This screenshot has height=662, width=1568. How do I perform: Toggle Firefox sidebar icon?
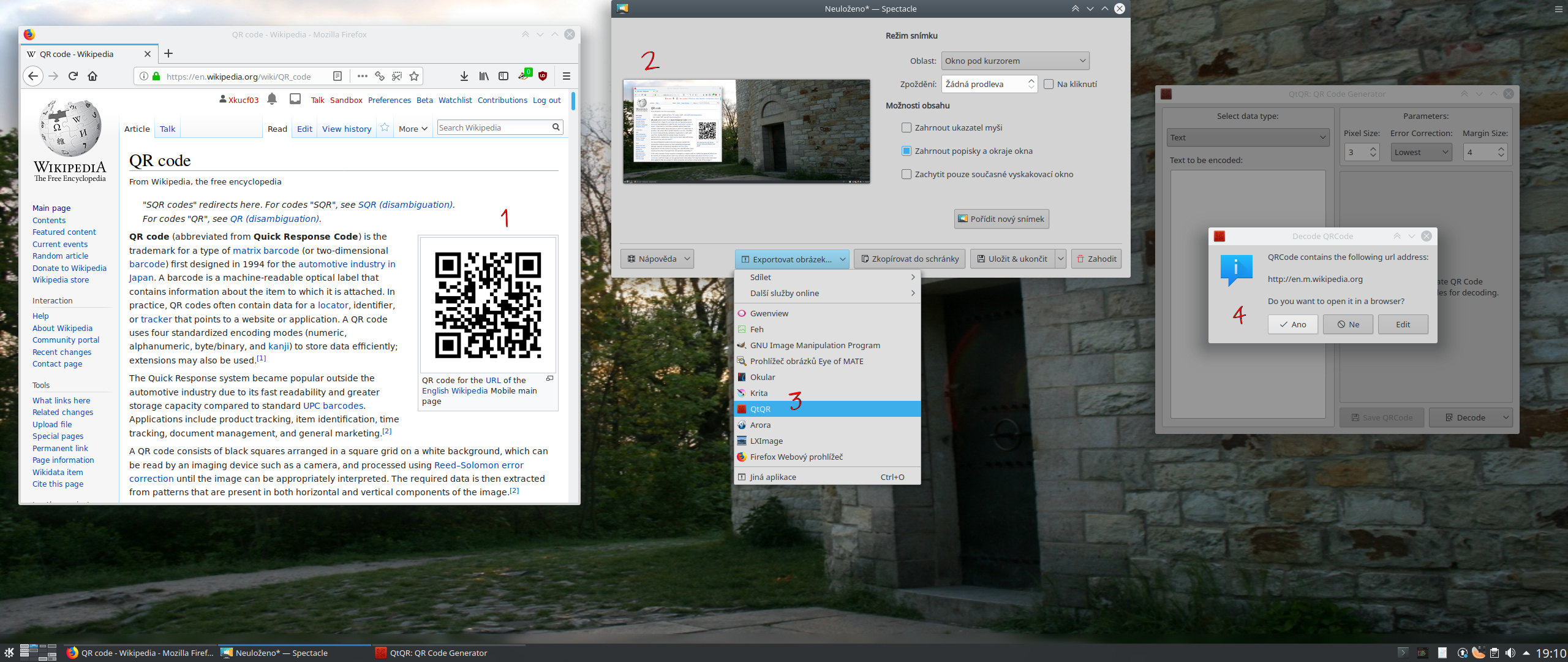(503, 76)
